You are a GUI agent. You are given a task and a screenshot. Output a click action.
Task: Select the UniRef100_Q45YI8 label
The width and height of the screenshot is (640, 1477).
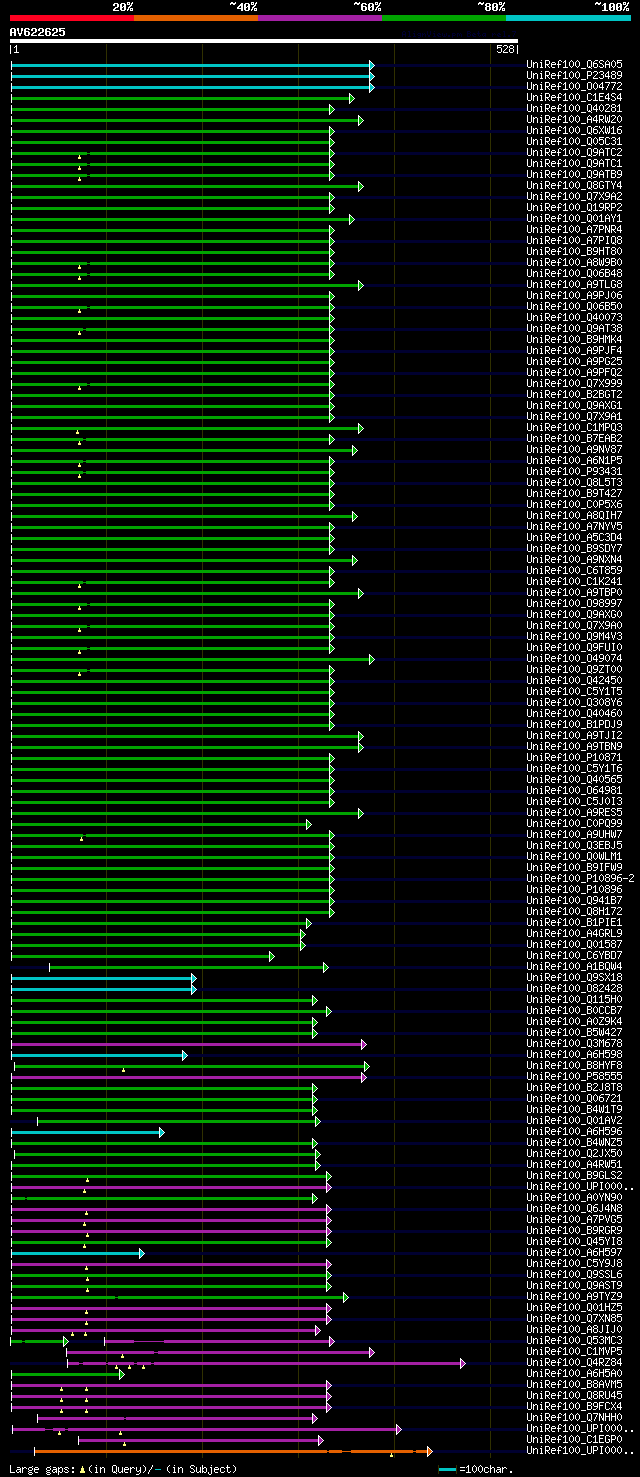(x=574, y=1242)
